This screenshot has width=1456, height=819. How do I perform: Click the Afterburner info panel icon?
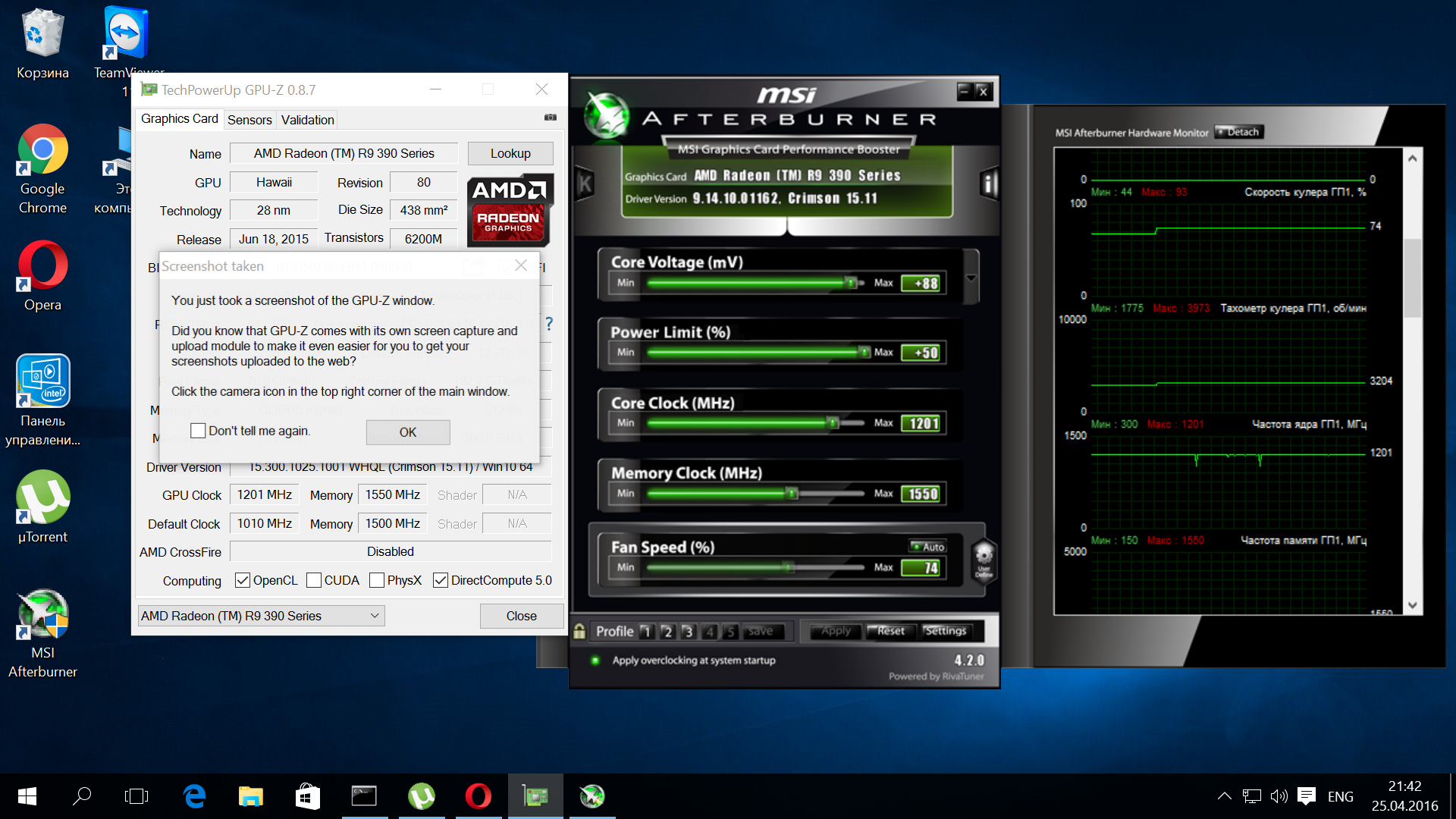[988, 184]
